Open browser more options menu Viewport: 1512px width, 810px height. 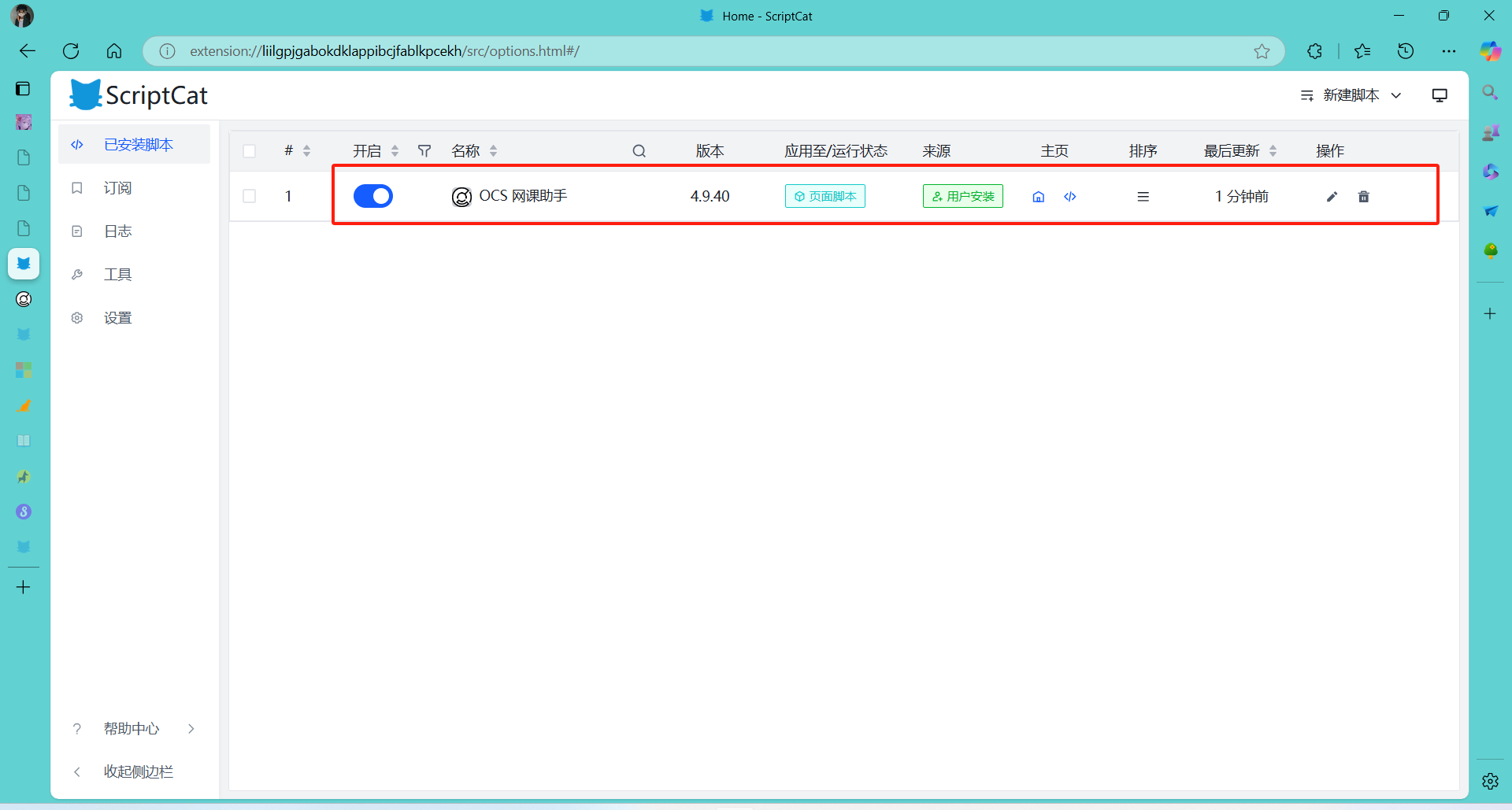[x=1449, y=51]
